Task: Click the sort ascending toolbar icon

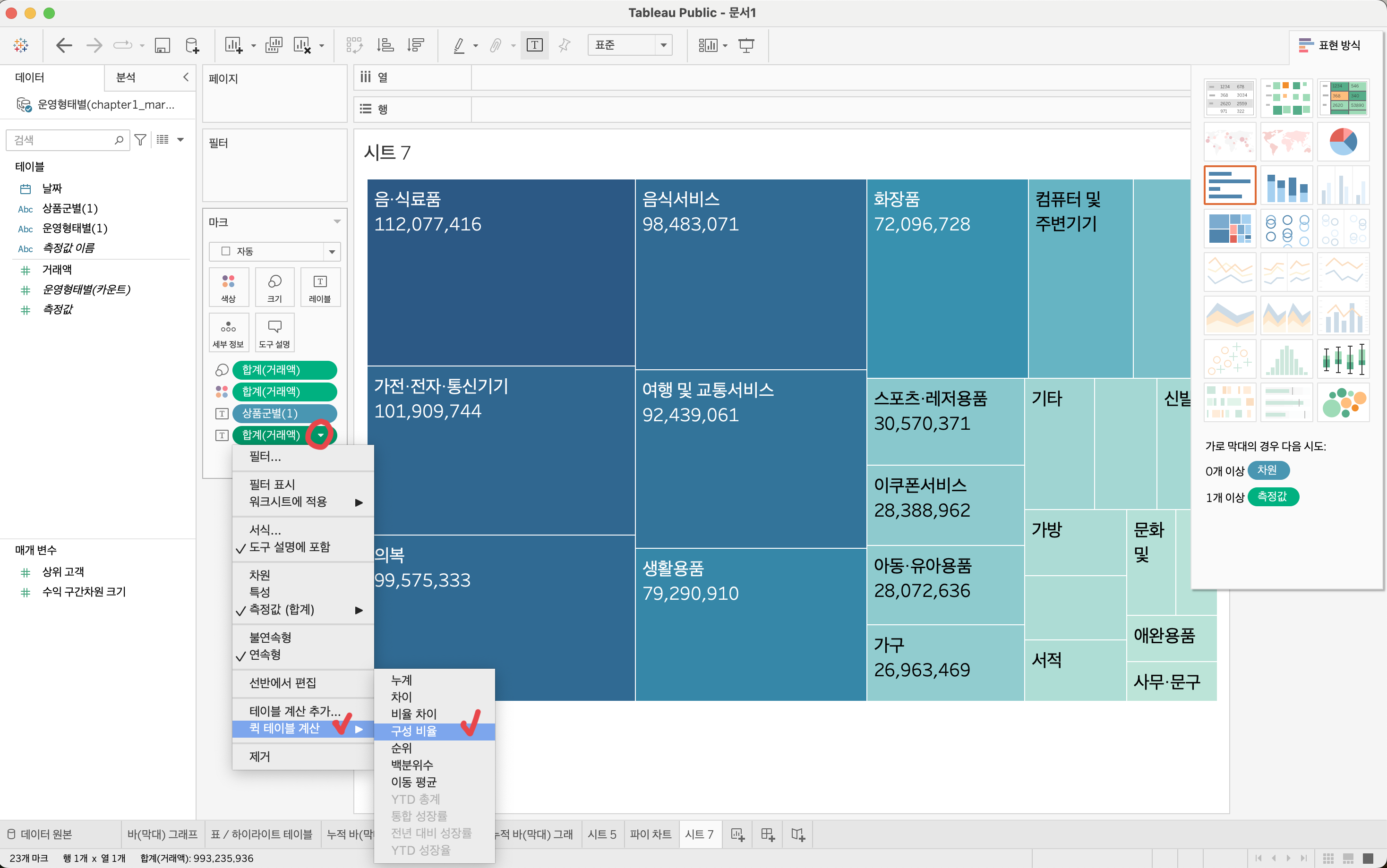Action: coord(385,45)
